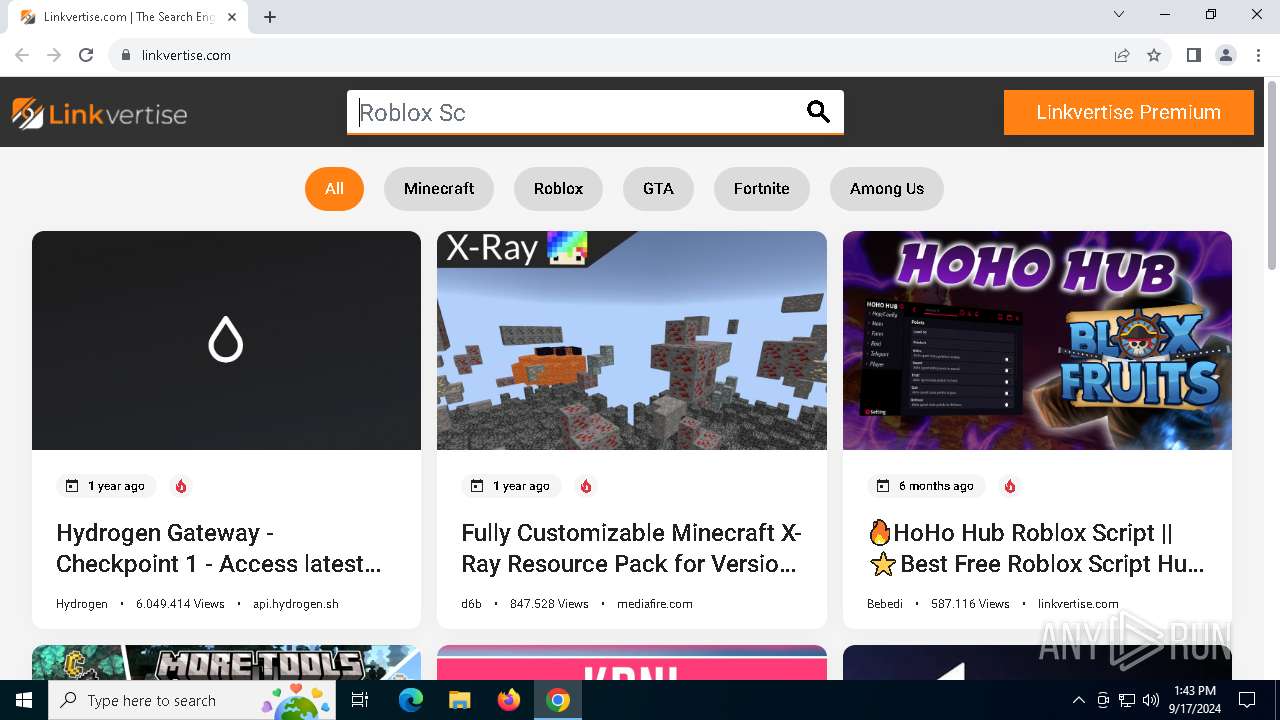Open the notification center
The height and width of the screenshot is (720, 1280).
point(1247,700)
